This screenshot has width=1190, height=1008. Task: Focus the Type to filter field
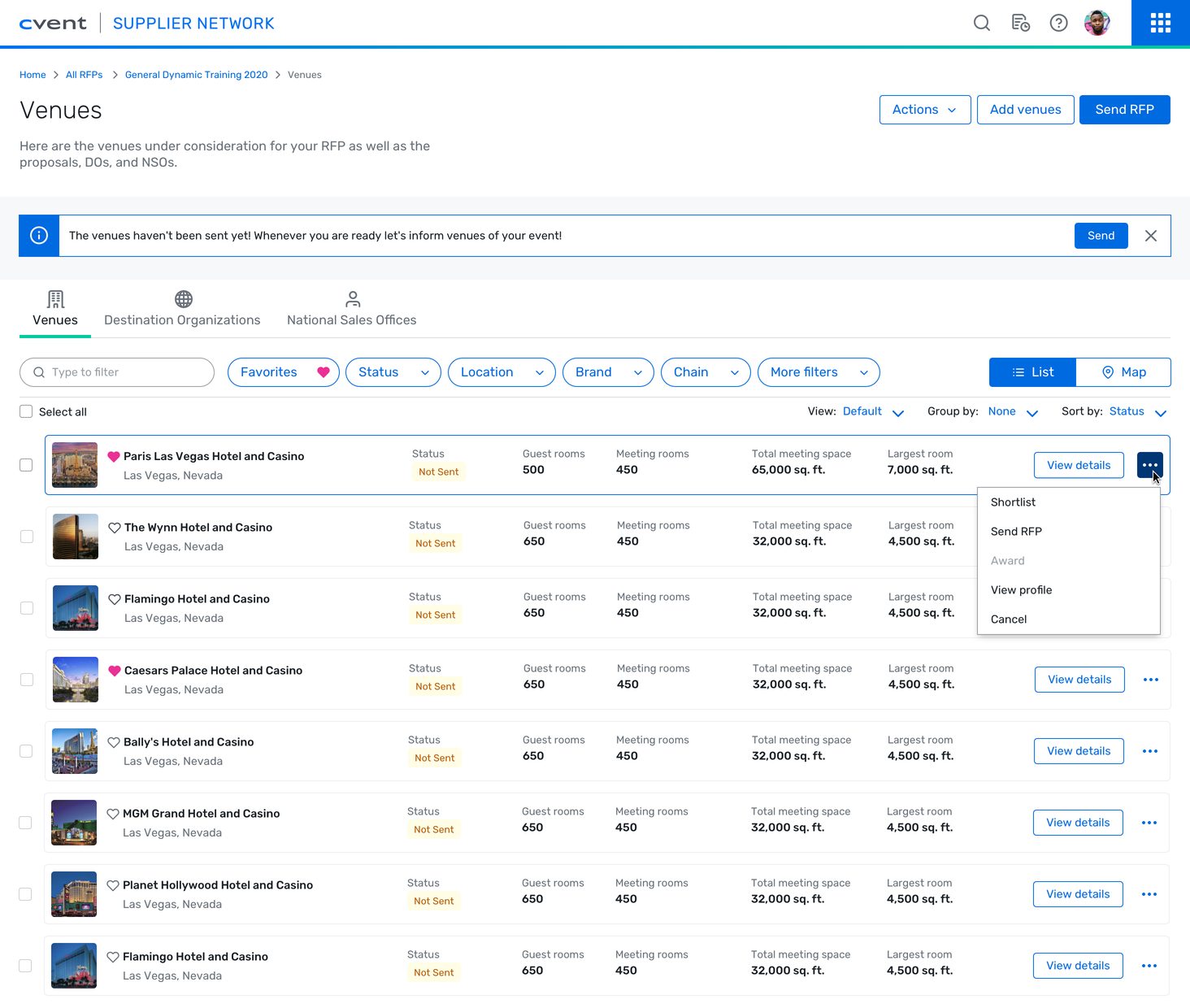[x=117, y=372]
